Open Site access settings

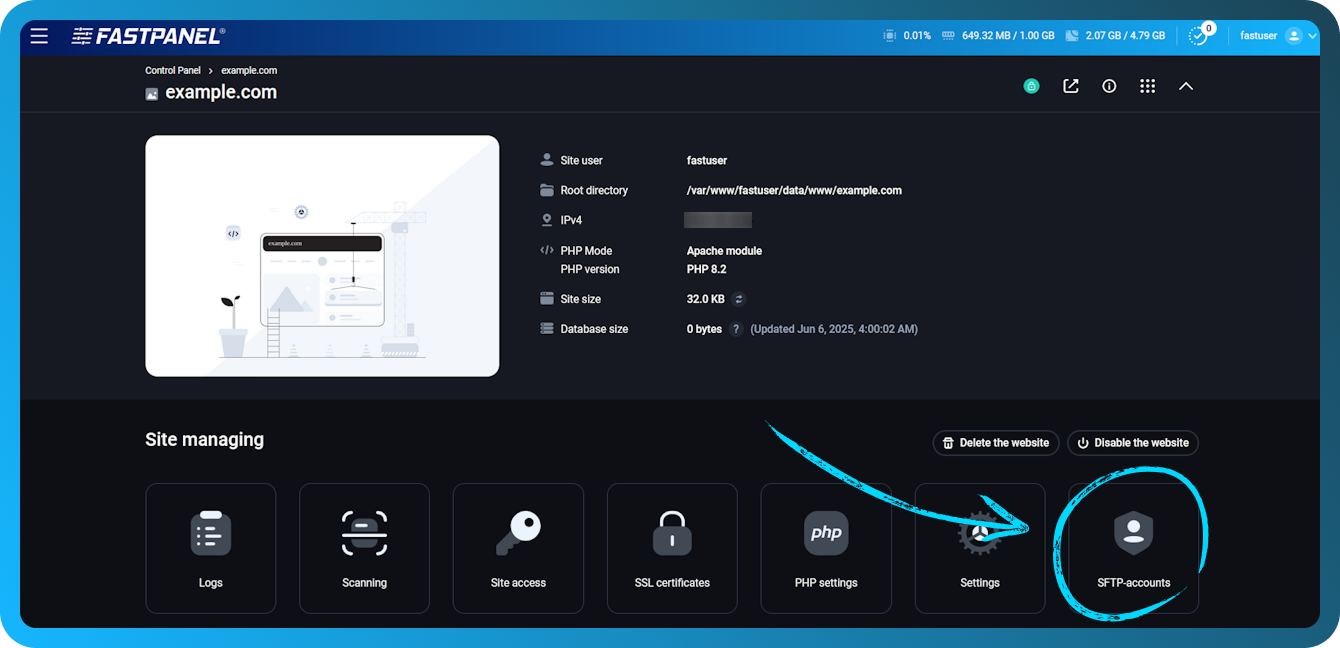518,548
